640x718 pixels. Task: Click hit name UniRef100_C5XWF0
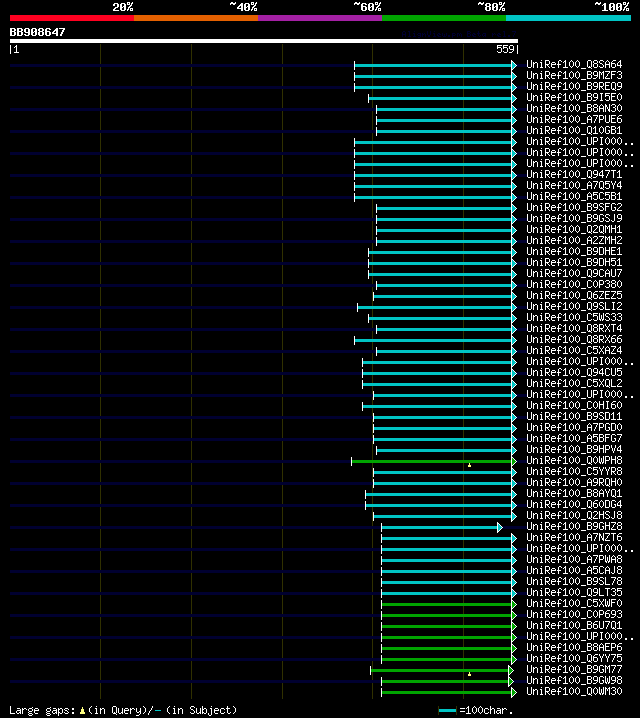coord(574,603)
